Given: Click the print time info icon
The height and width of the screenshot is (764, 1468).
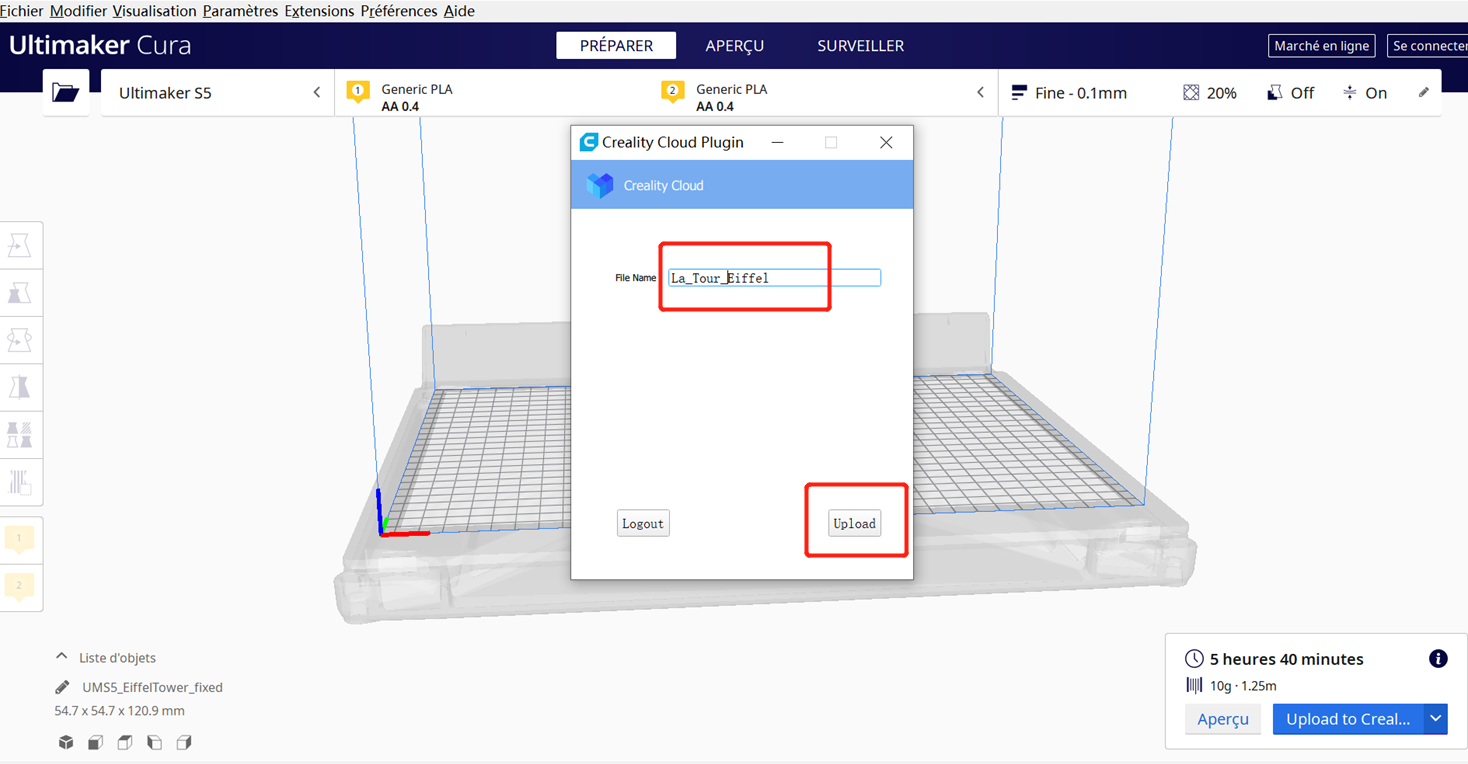Looking at the screenshot, I should pos(1438,659).
